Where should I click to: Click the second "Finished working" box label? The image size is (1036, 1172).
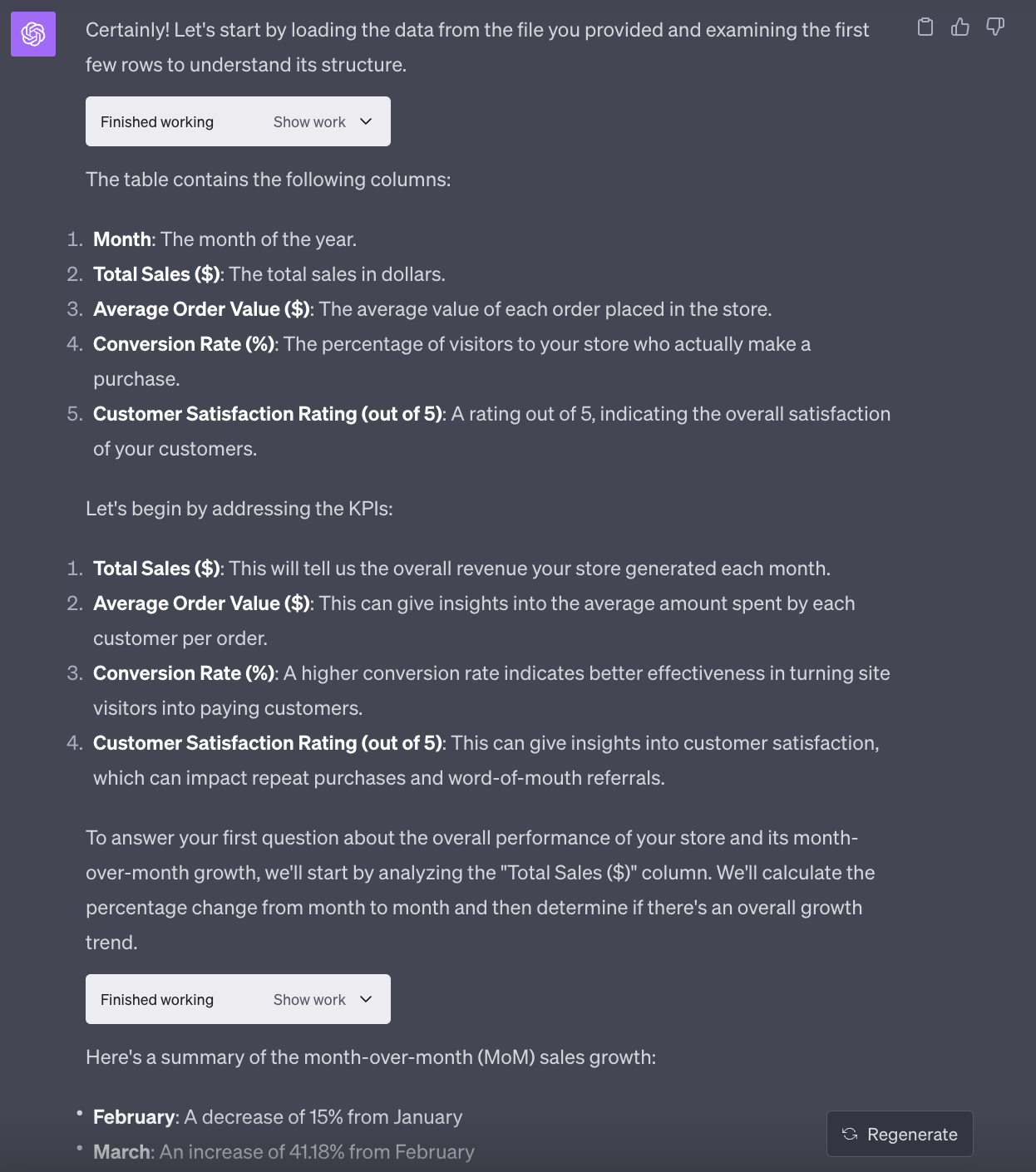coord(157,1000)
